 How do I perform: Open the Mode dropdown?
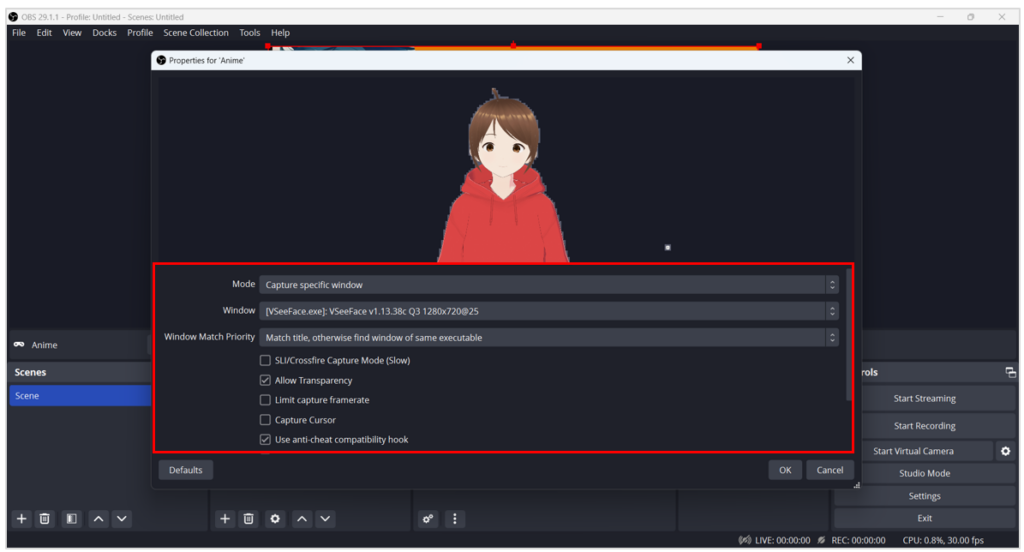[548, 285]
